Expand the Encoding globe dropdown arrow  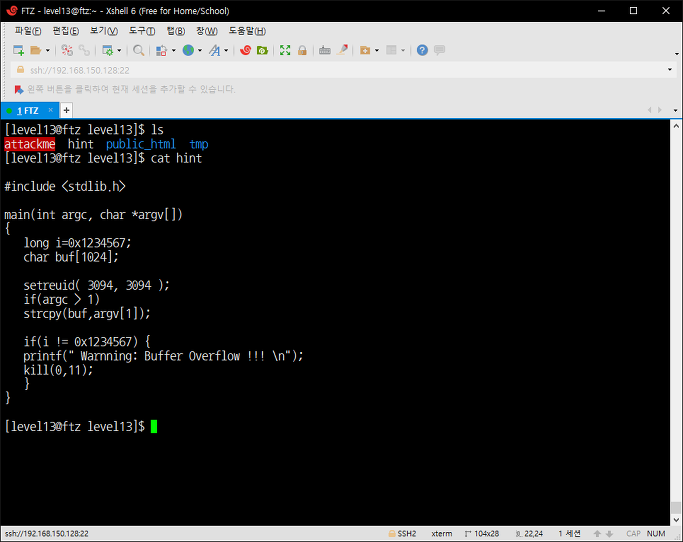pos(200,51)
